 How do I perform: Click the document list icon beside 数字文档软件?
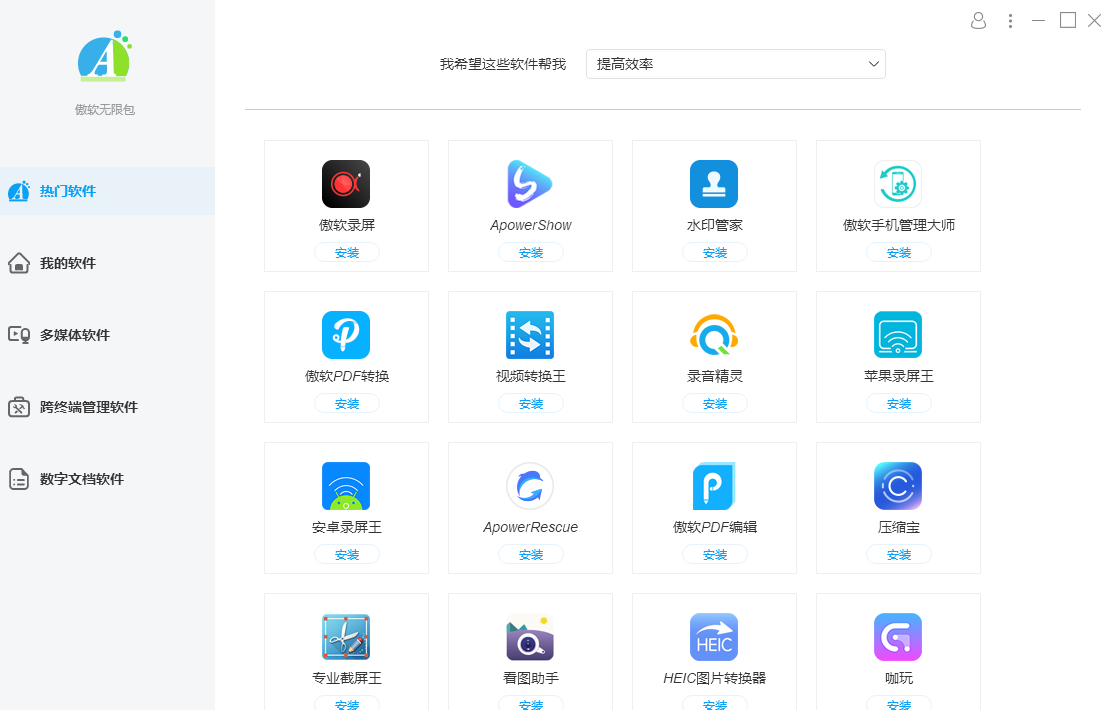tap(19, 479)
